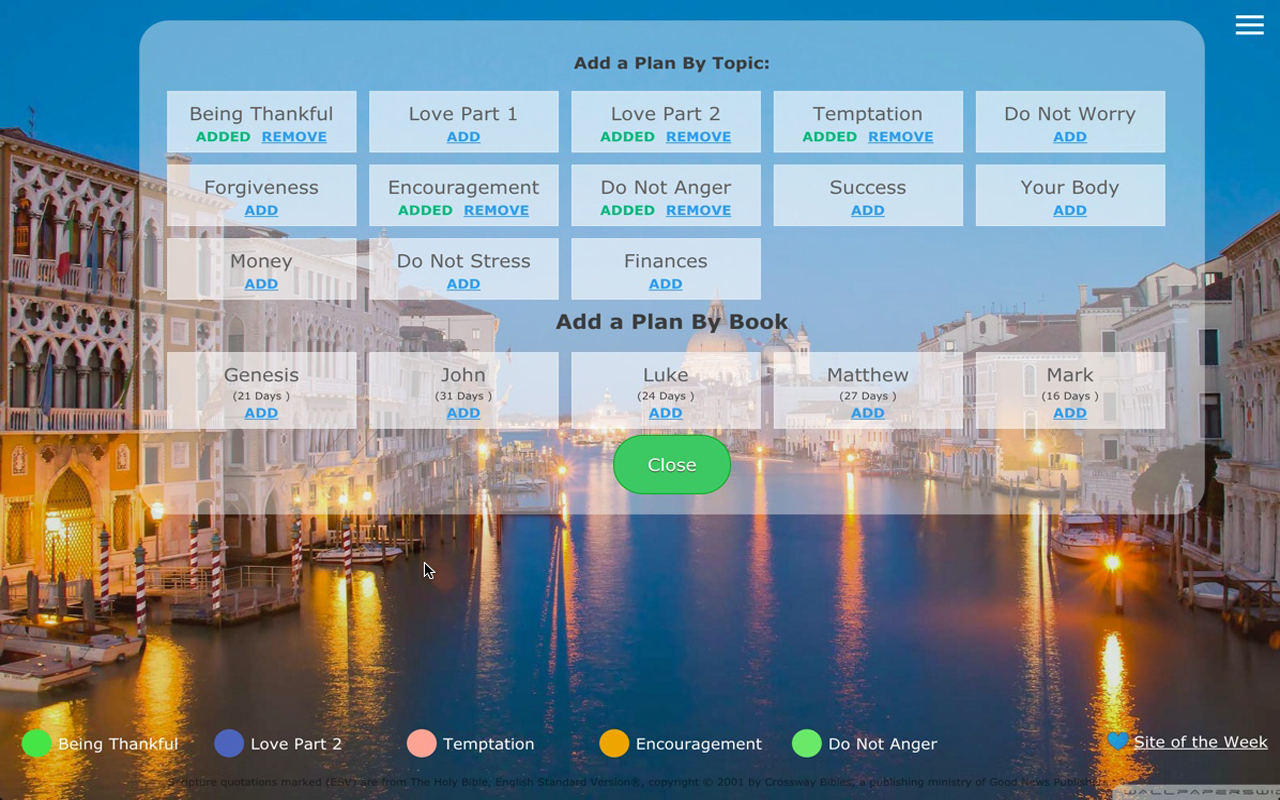The height and width of the screenshot is (800, 1280).
Task: Click the '(16 Days )' text under Mark
Action: pyautogui.click(x=1070, y=396)
